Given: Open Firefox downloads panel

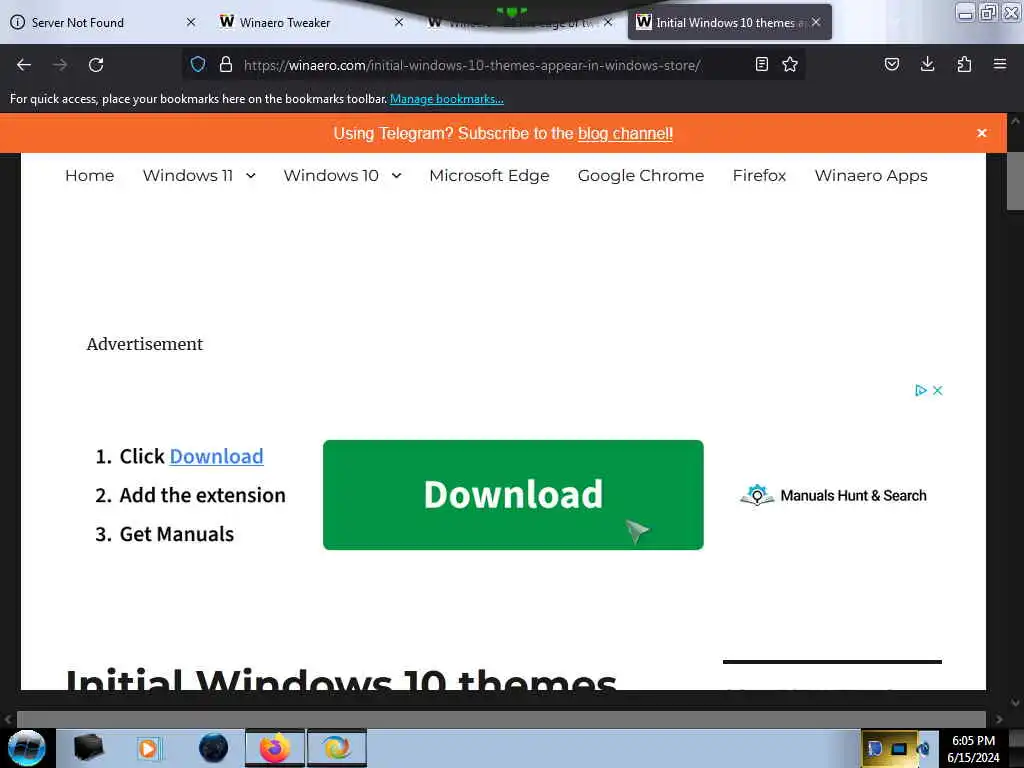Looking at the screenshot, I should 927,64.
